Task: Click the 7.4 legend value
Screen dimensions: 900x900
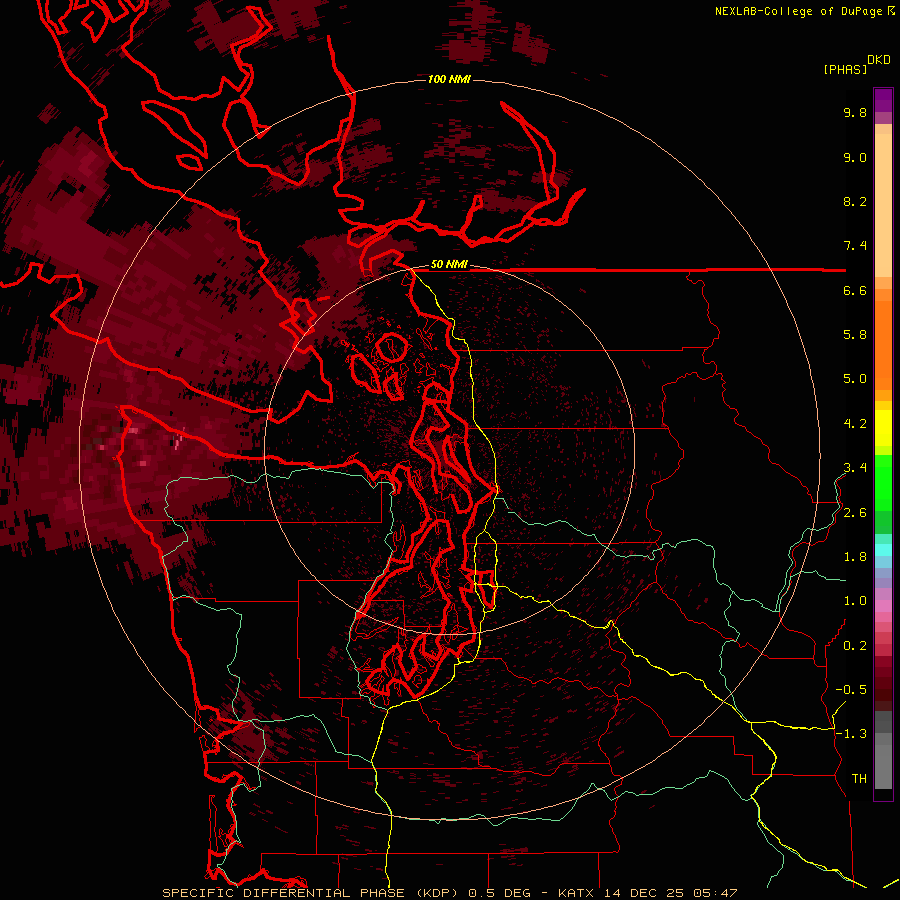Action: point(855,246)
